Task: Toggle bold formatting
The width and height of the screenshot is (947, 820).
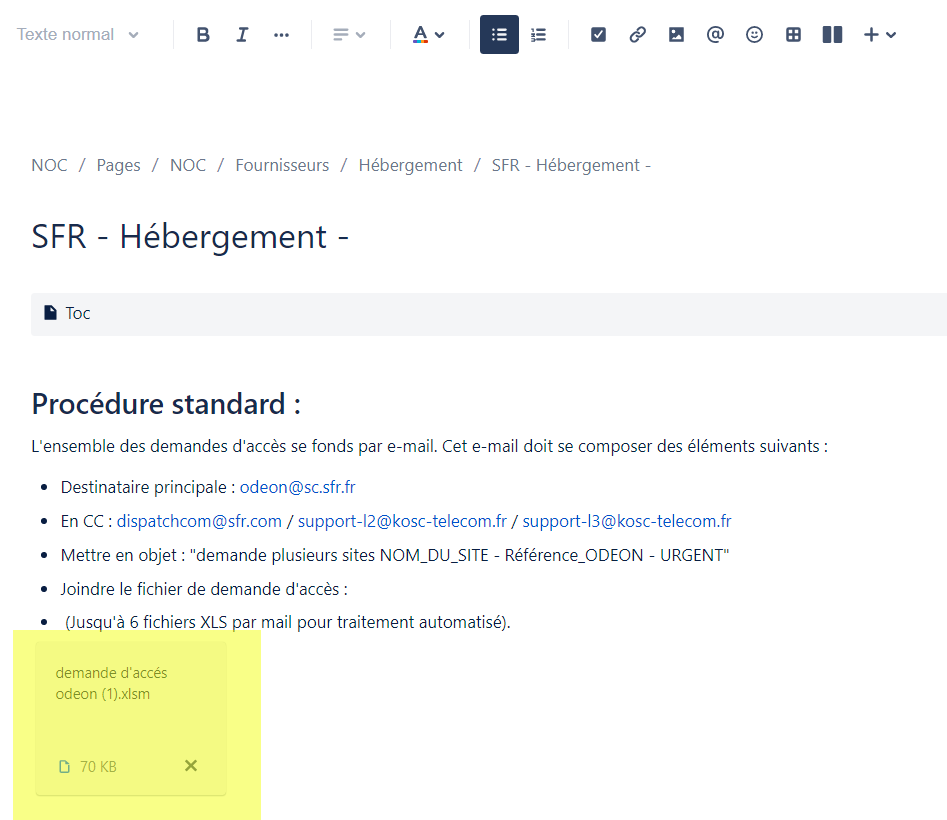Action: [x=203, y=34]
